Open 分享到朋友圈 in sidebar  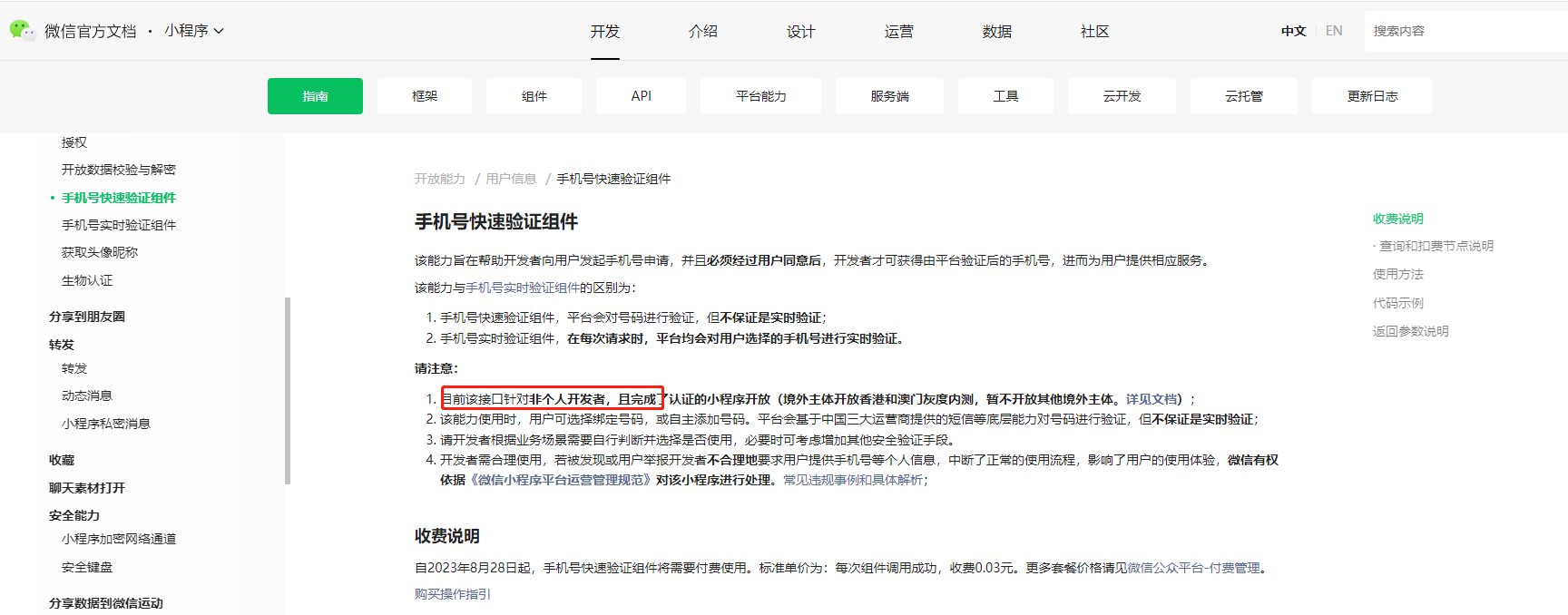click(87, 317)
